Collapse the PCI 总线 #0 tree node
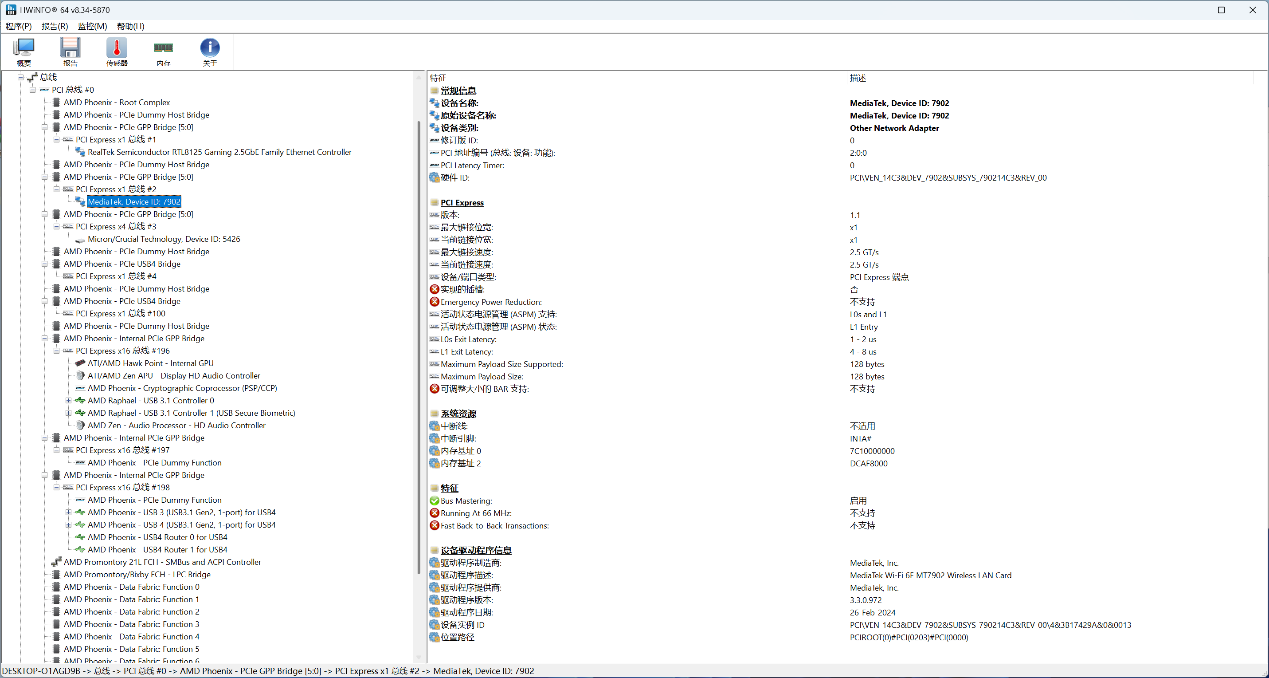 tap(32, 90)
